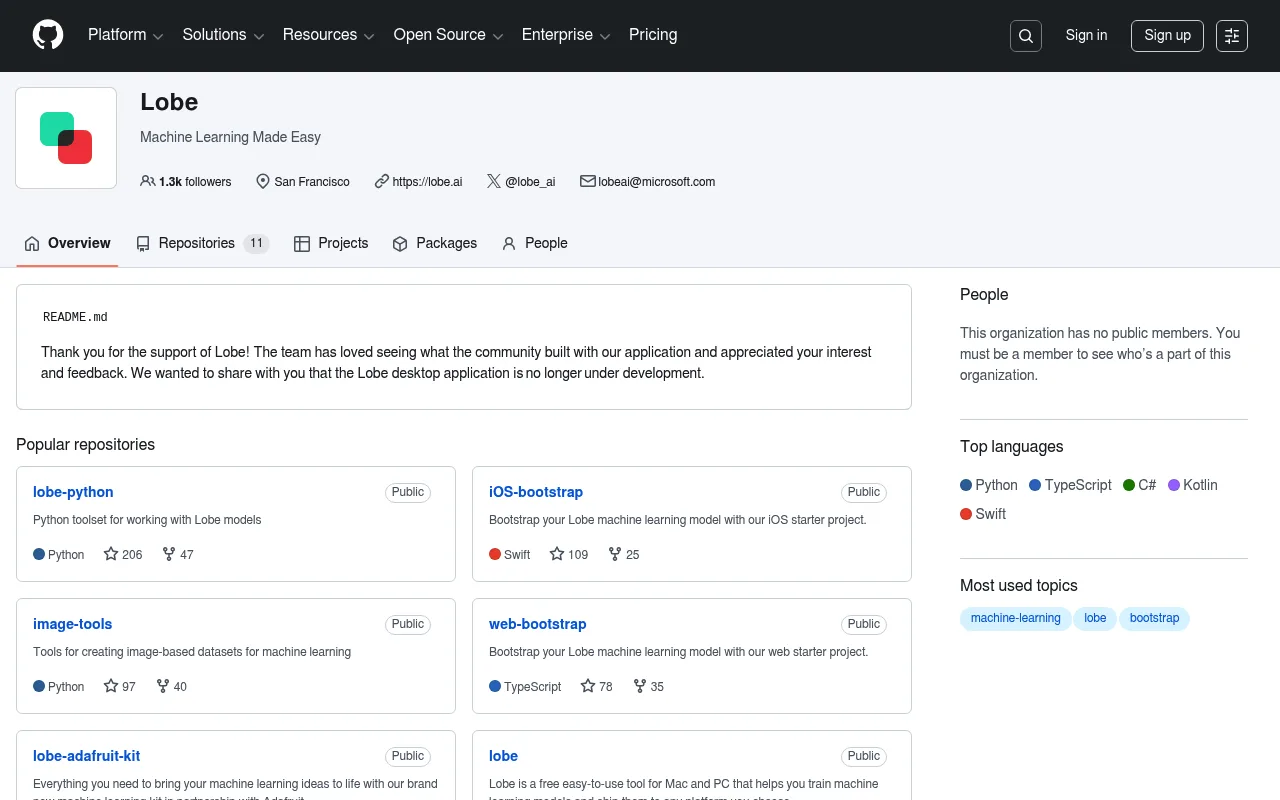Screen dimensions: 1280x800
Task: Filter by TypeScript in Top languages
Action: (1071, 485)
